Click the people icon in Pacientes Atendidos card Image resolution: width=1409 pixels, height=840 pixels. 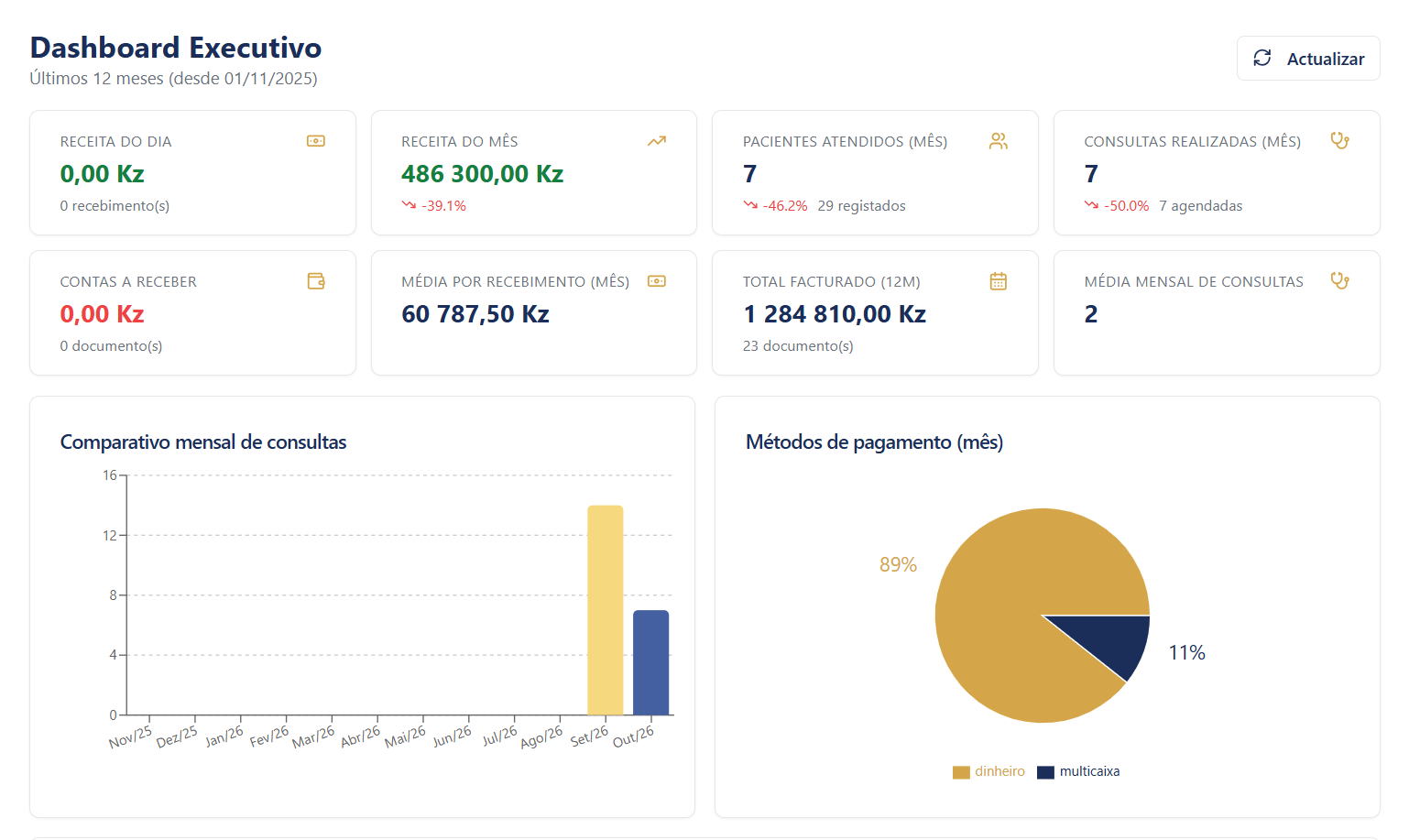click(999, 141)
